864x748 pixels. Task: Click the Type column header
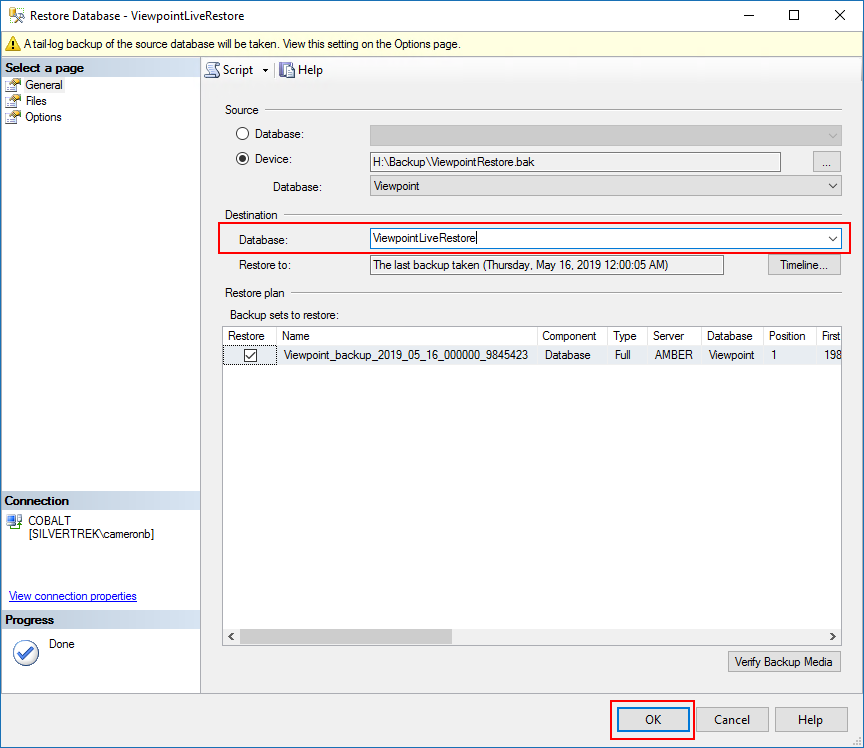pyautogui.click(x=627, y=336)
